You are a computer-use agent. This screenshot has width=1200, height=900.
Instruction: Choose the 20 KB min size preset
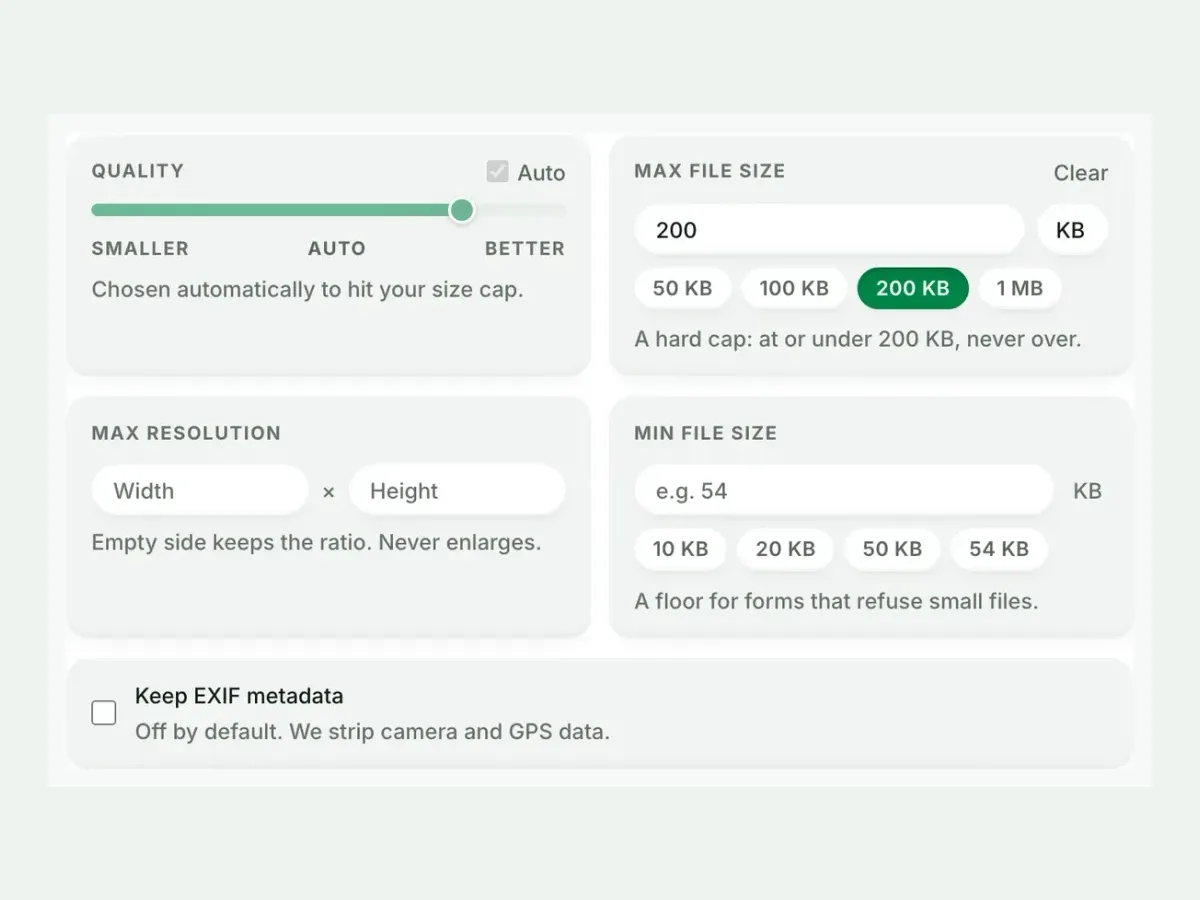[x=786, y=549]
